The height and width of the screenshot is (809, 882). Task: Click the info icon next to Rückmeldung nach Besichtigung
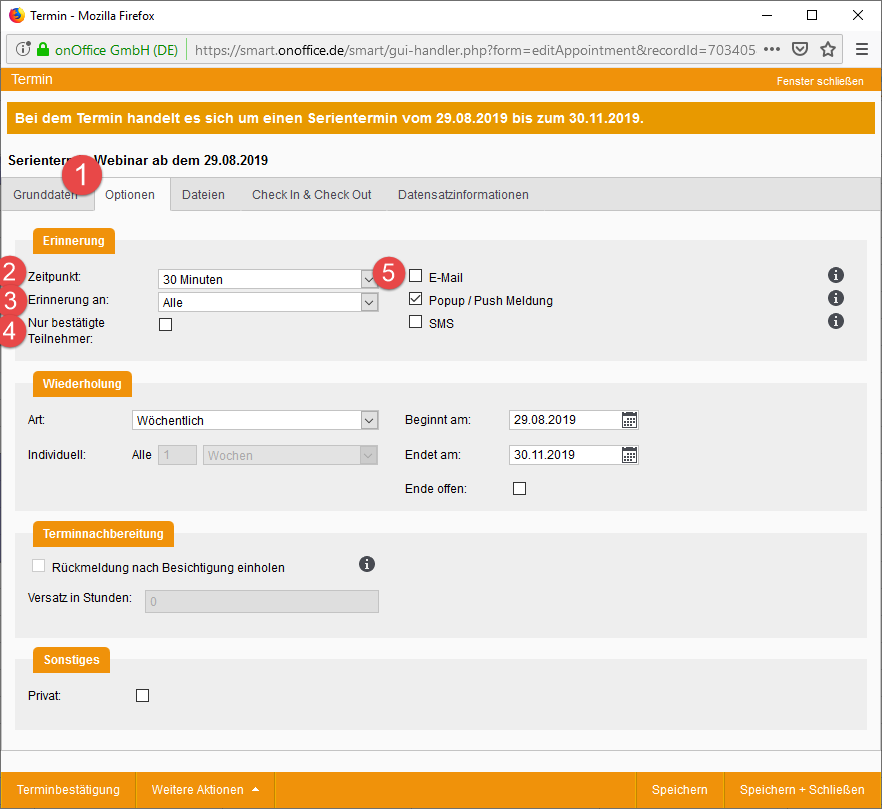(x=367, y=565)
